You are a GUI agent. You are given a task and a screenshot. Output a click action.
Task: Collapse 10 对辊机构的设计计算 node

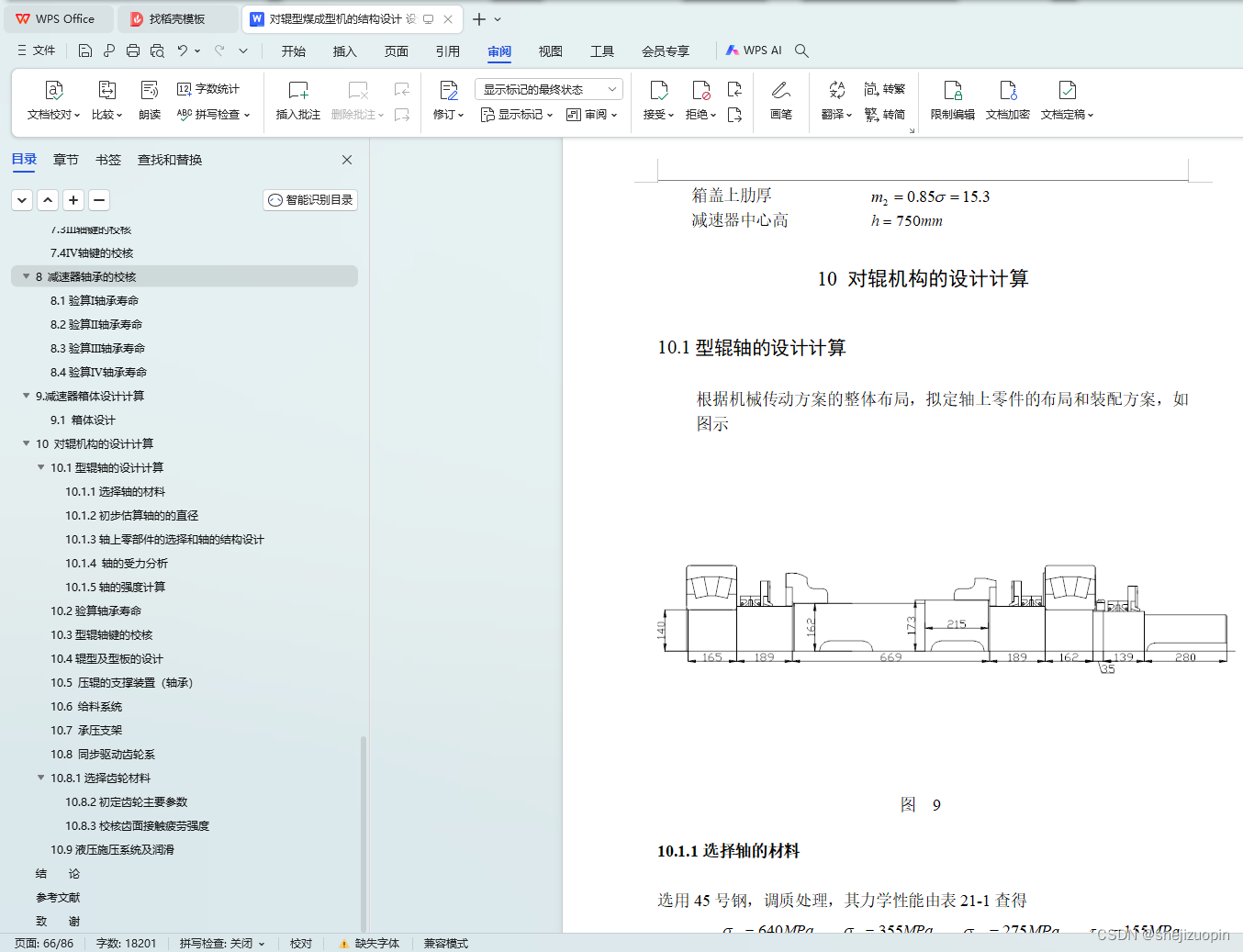pos(26,443)
